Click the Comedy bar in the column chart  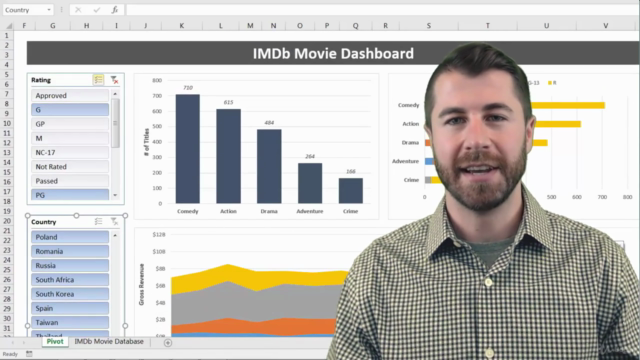188,149
